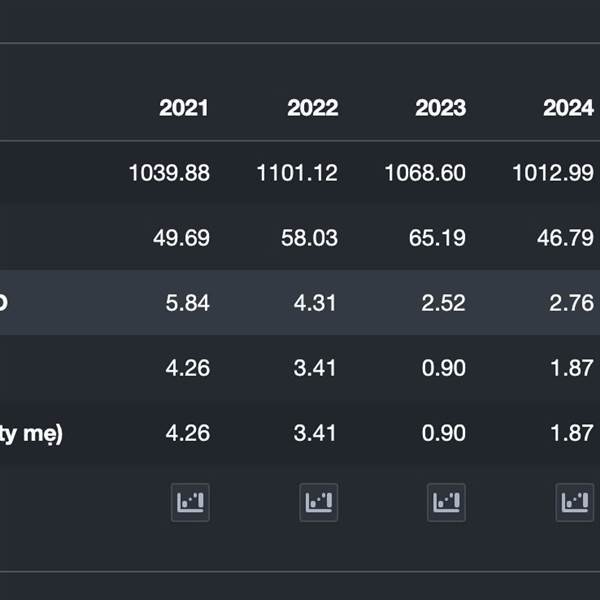Click the 46.79 cell in 2024

(566, 238)
